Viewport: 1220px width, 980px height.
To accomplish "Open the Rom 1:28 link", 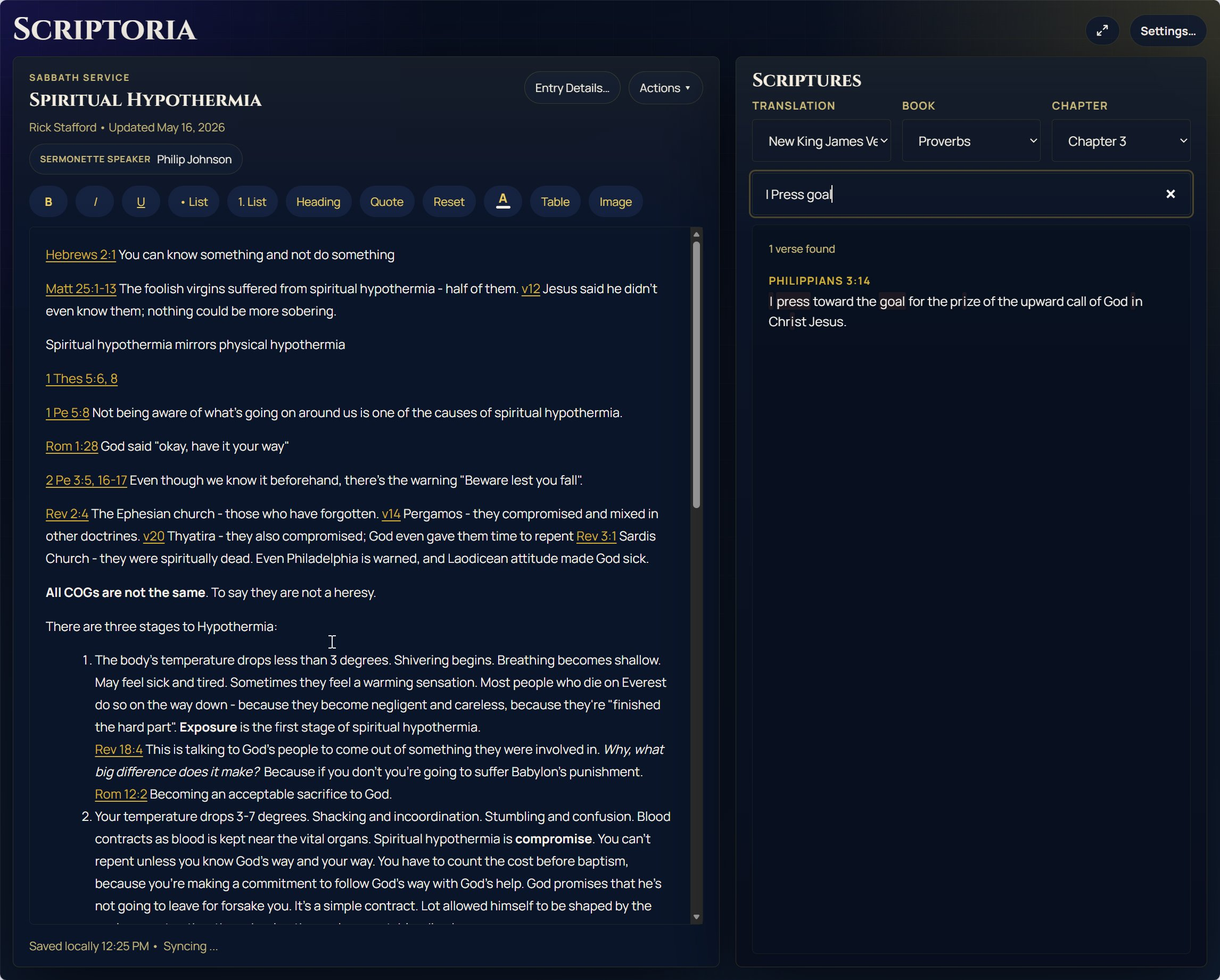I will [x=72, y=446].
